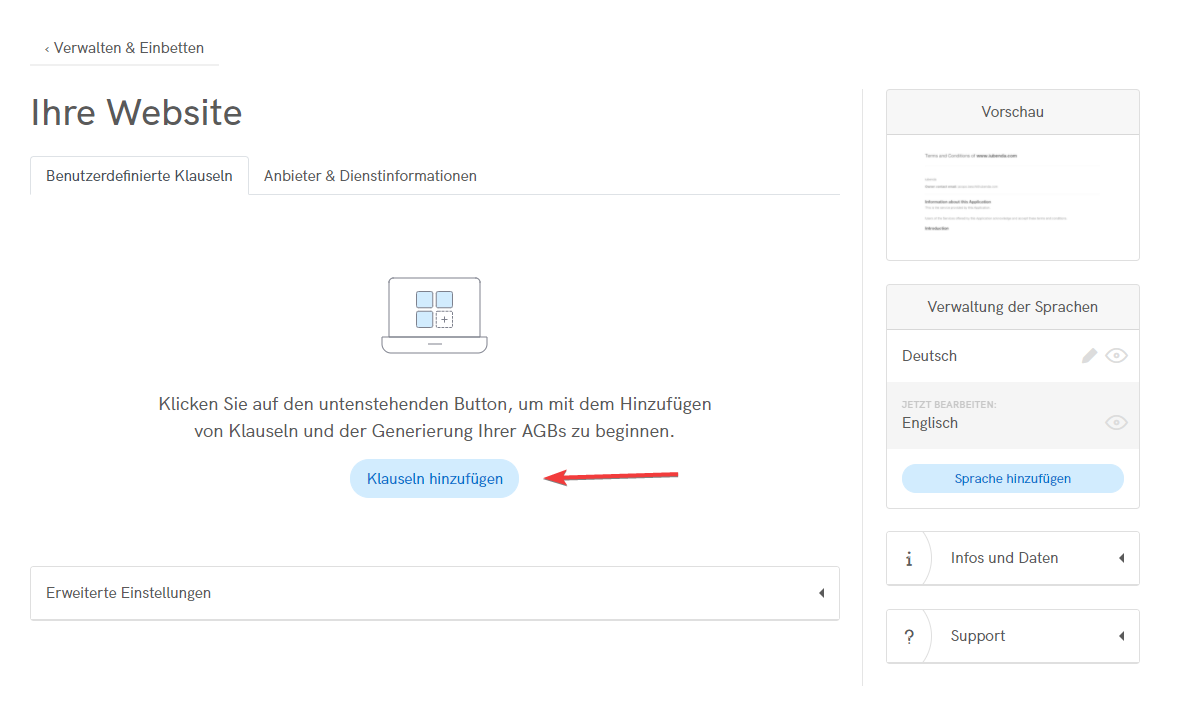
Task: Expand the Support panel arrow
Action: tap(1121, 636)
